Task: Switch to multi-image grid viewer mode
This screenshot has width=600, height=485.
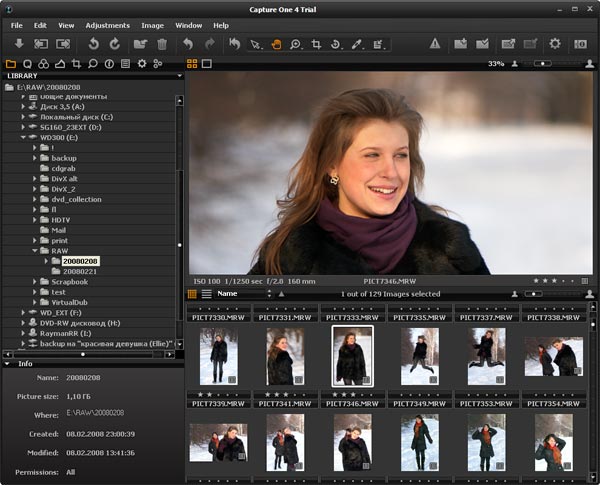Action: point(193,63)
